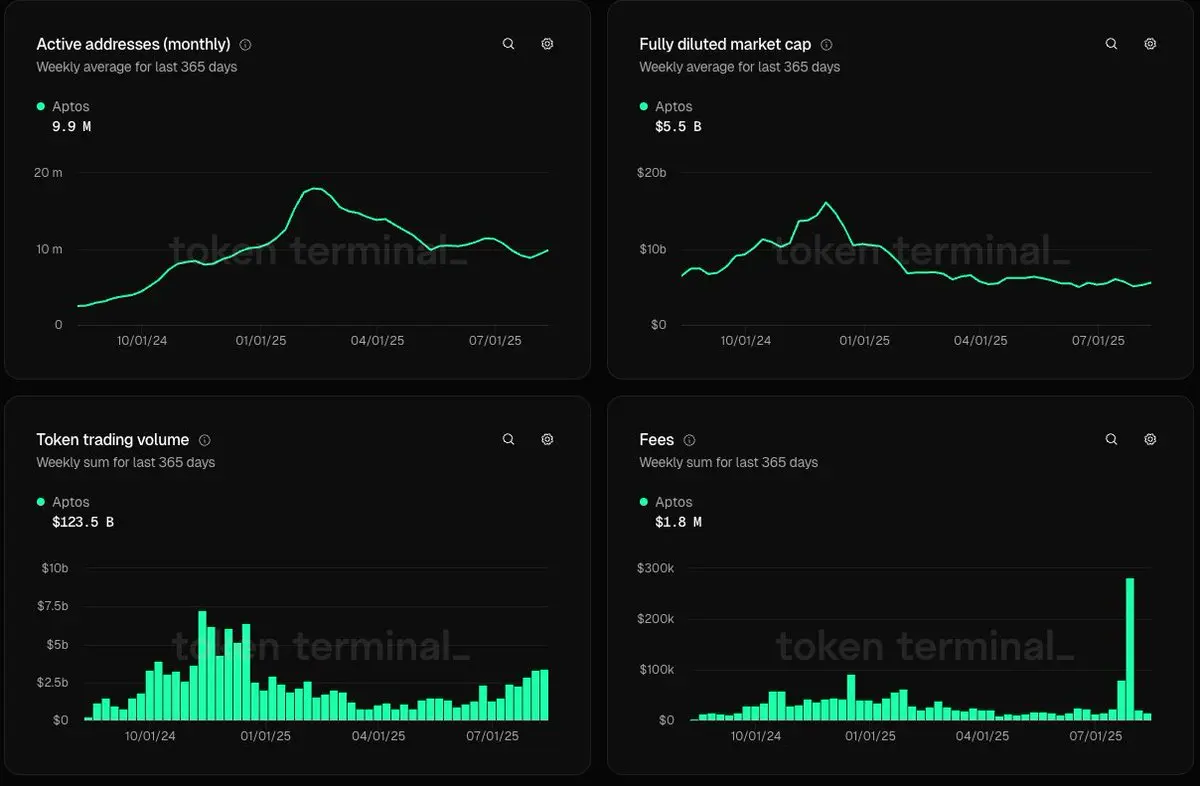Click the Fees chart title
The width and height of the screenshot is (1200, 786).
656,439
